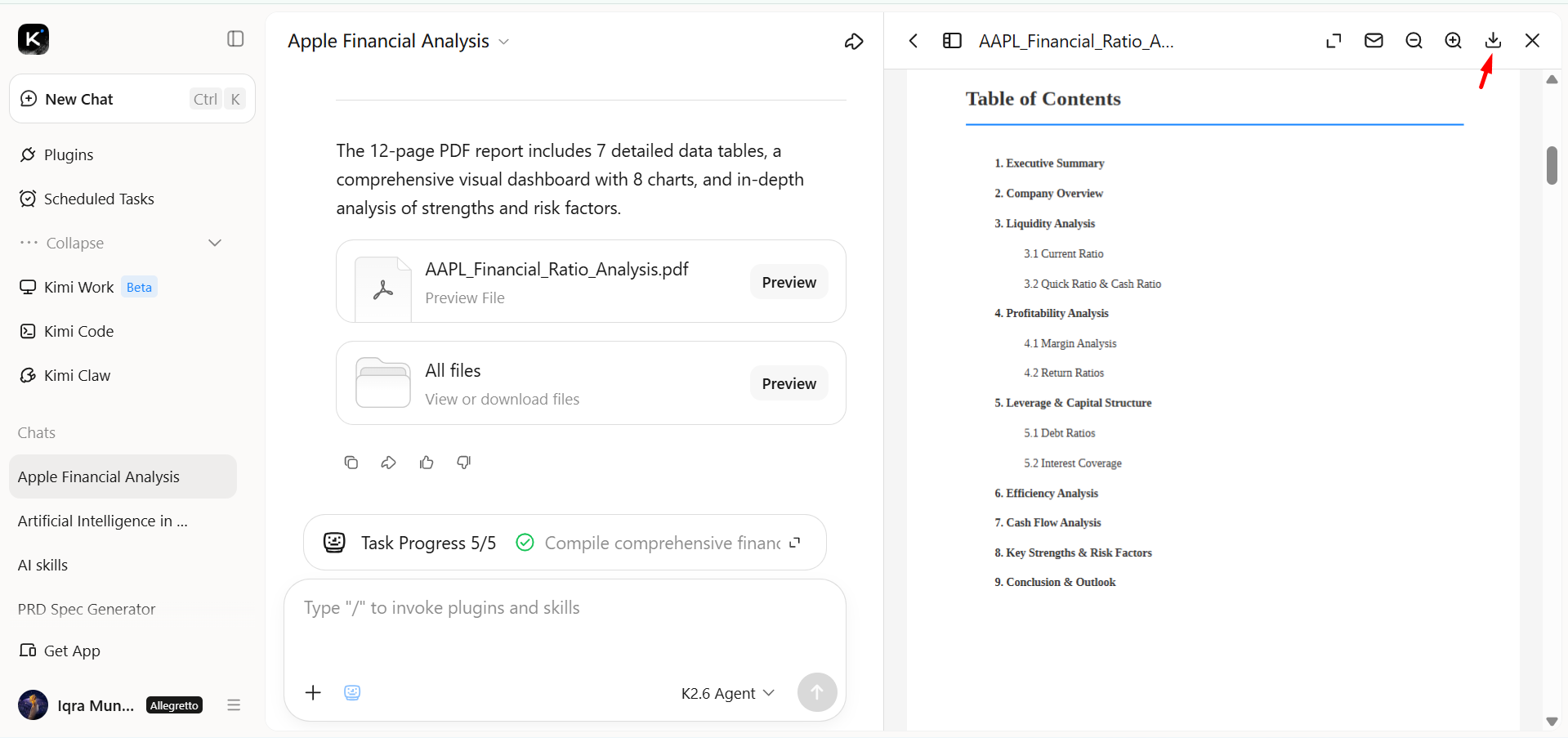Image resolution: width=1568 pixels, height=738 pixels.
Task: Share the conversation using the header share icon
Action: (854, 41)
